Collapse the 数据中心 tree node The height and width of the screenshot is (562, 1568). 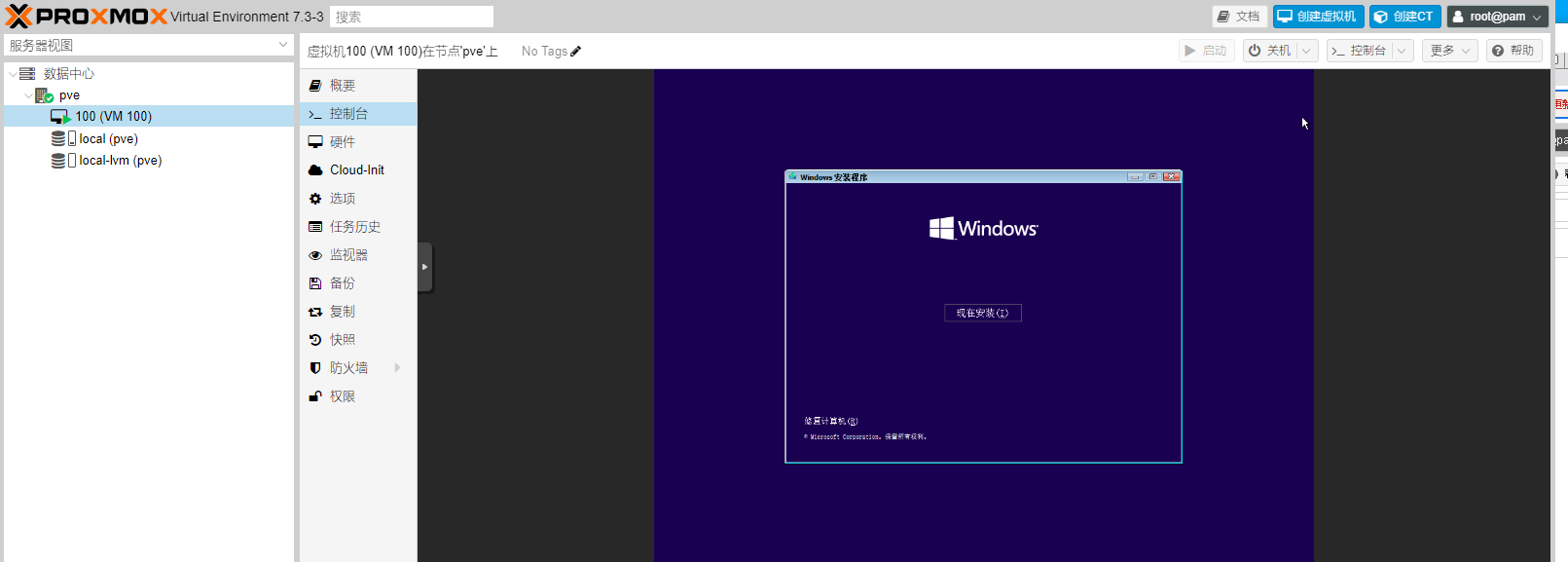(x=13, y=74)
